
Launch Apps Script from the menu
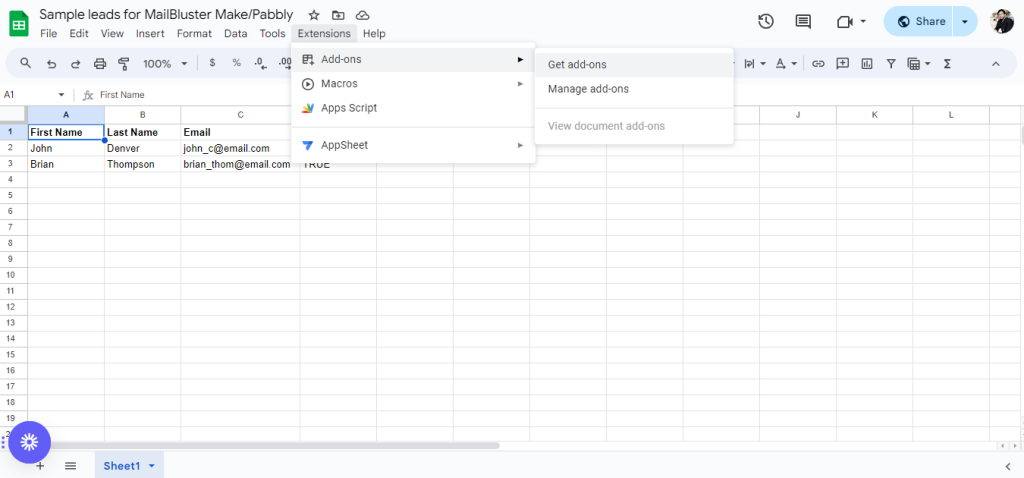pyautogui.click(x=413, y=108)
